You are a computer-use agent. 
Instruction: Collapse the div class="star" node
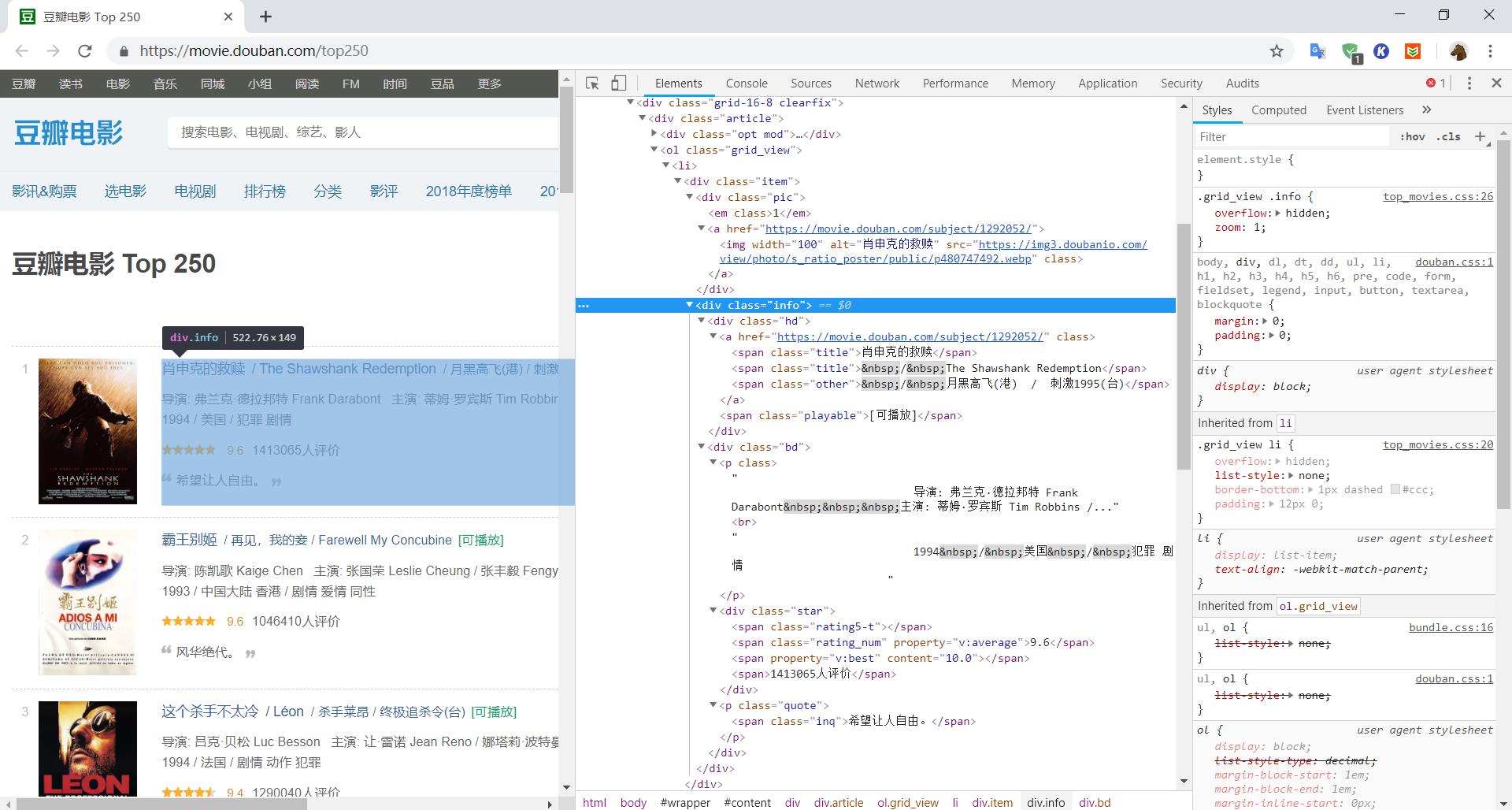pos(713,611)
